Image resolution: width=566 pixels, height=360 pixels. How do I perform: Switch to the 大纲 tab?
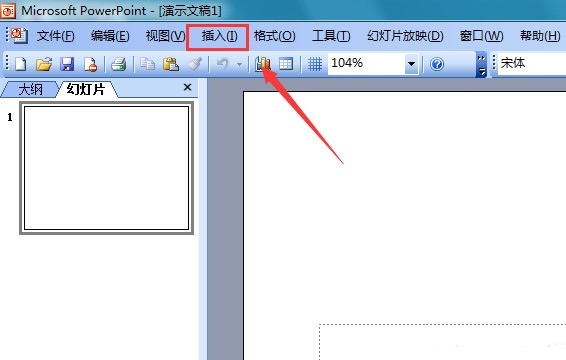[x=30, y=89]
